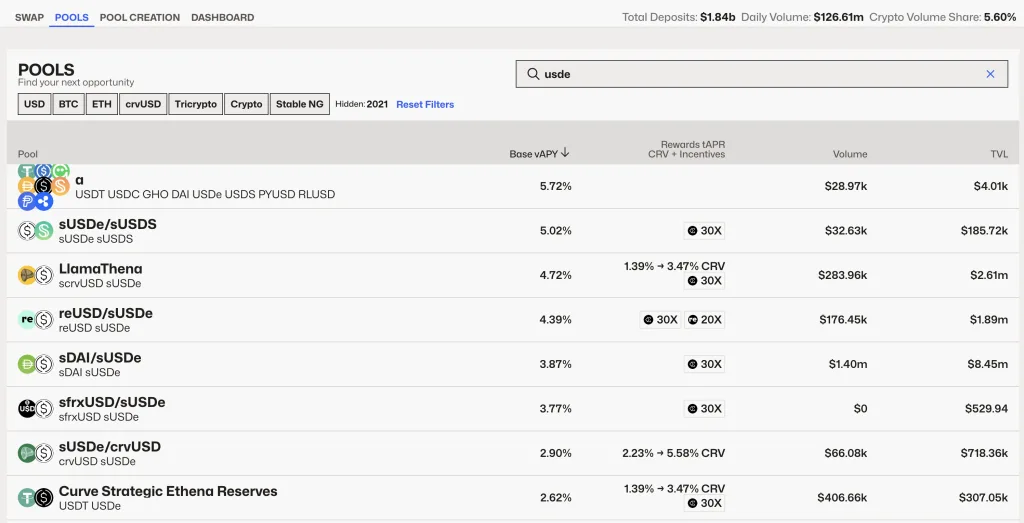Open the SWAP tab

(29, 18)
